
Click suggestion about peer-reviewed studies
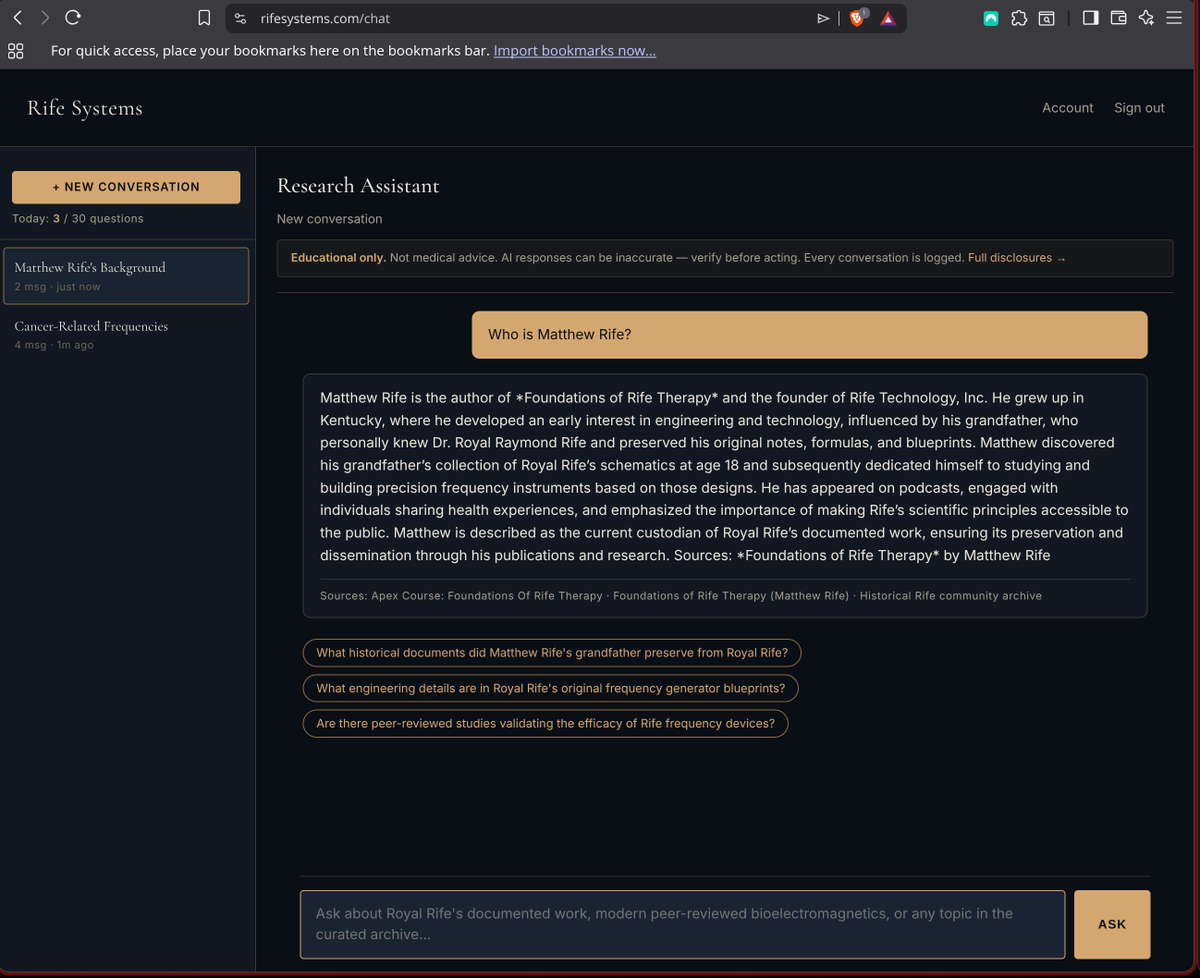pyautogui.click(x=545, y=723)
